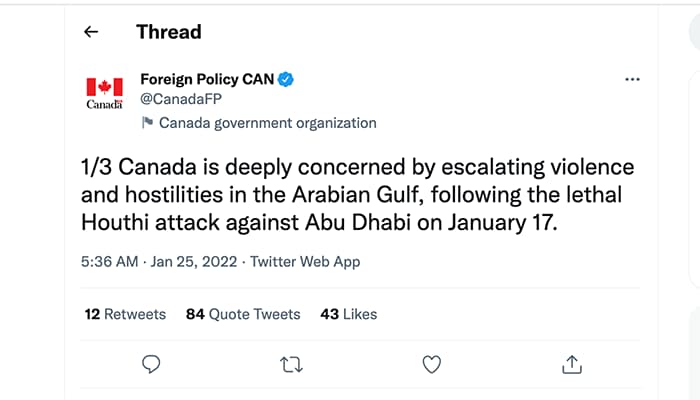The width and height of the screenshot is (700, 400).
Task: View the 84 Quote Tweets list
Action: click(243, 314)
